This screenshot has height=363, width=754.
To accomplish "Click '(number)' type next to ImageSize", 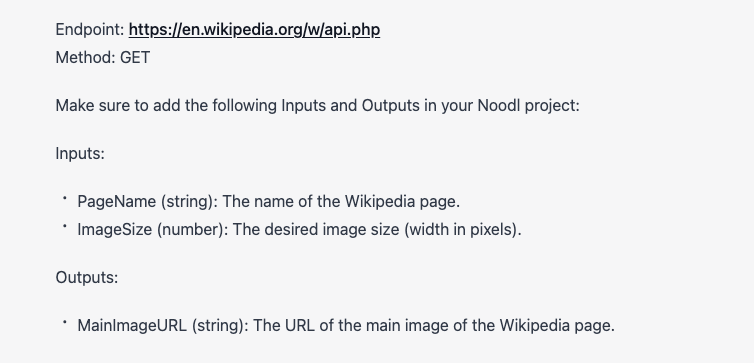I will (192, 229).
